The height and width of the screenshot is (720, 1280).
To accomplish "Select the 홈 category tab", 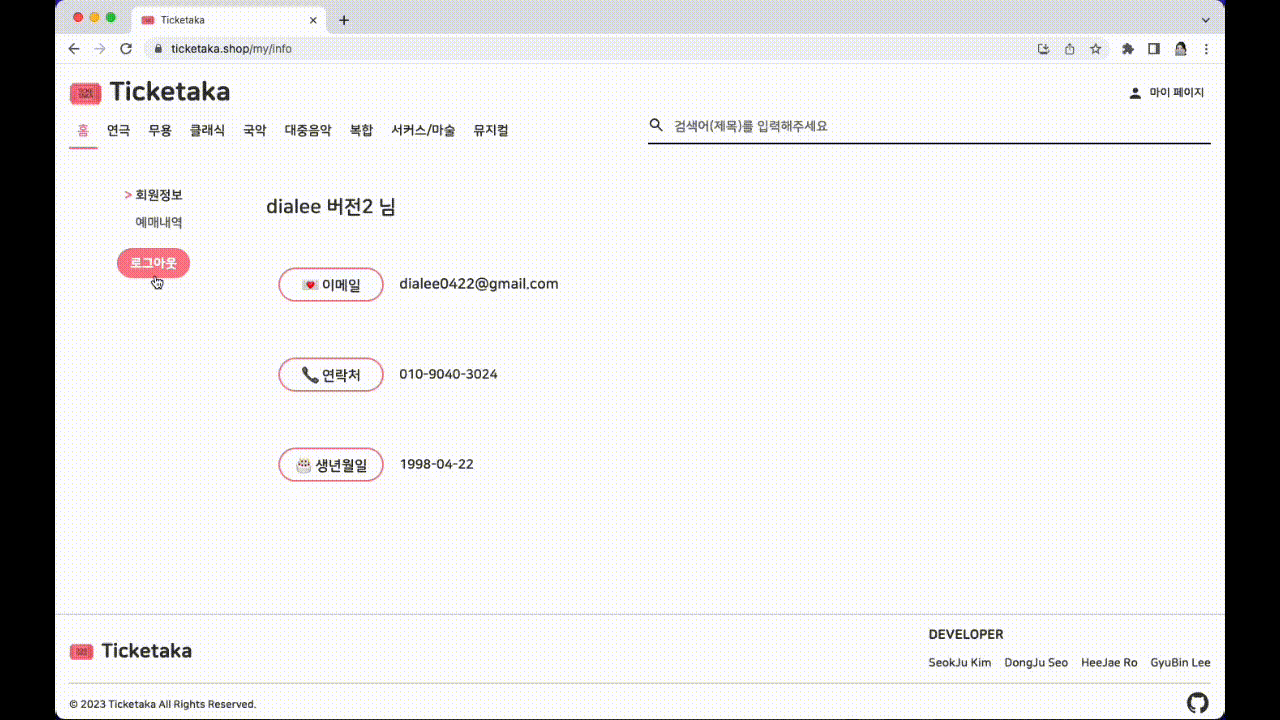I will coord(83,130).
